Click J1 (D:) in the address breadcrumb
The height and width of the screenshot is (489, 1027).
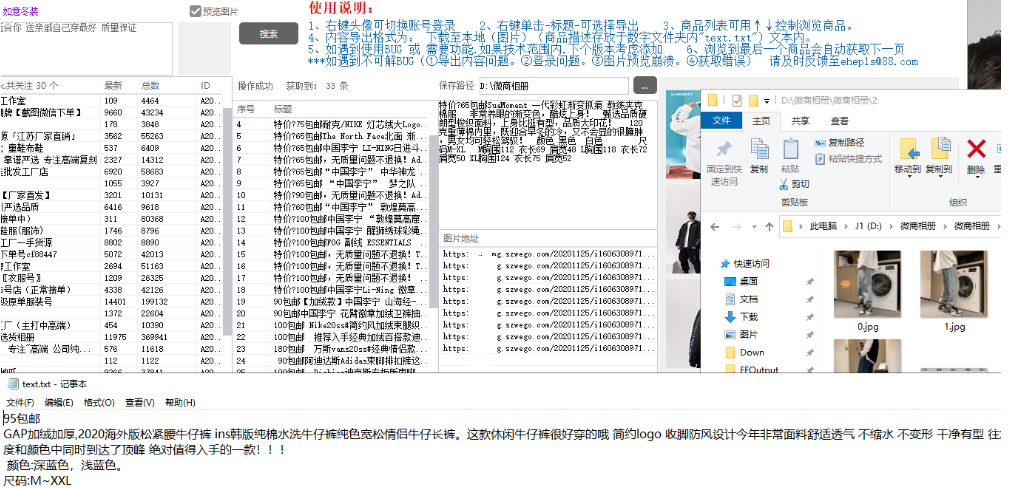(x=868, y=226)
